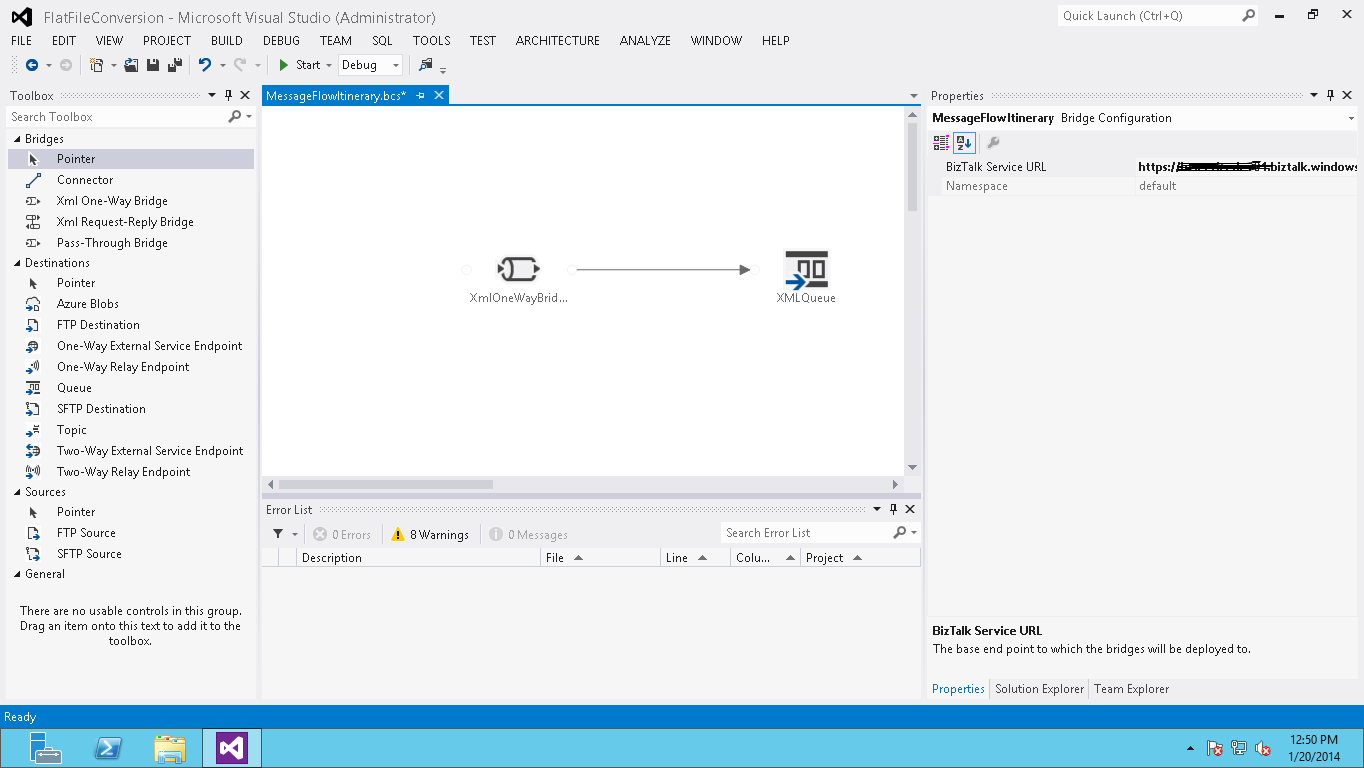Click the Find in Files toolbar icon
Image resolution: width=1364 pixels, height=768 pixels.
426,65
